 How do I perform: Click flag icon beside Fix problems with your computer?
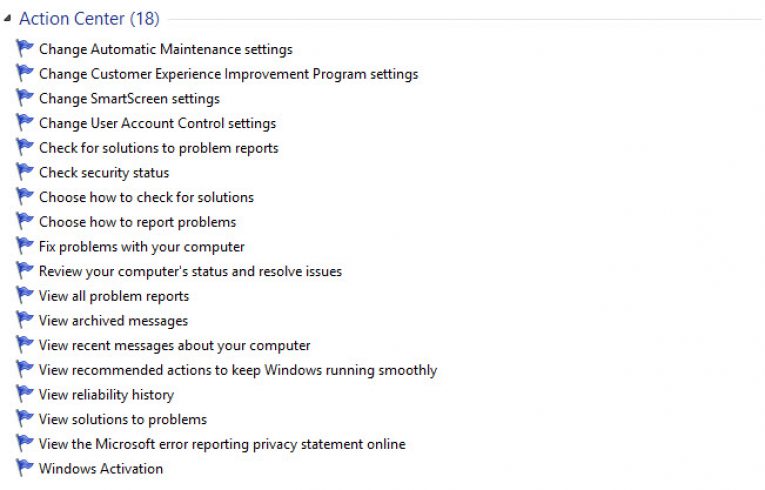click(24, 245)
